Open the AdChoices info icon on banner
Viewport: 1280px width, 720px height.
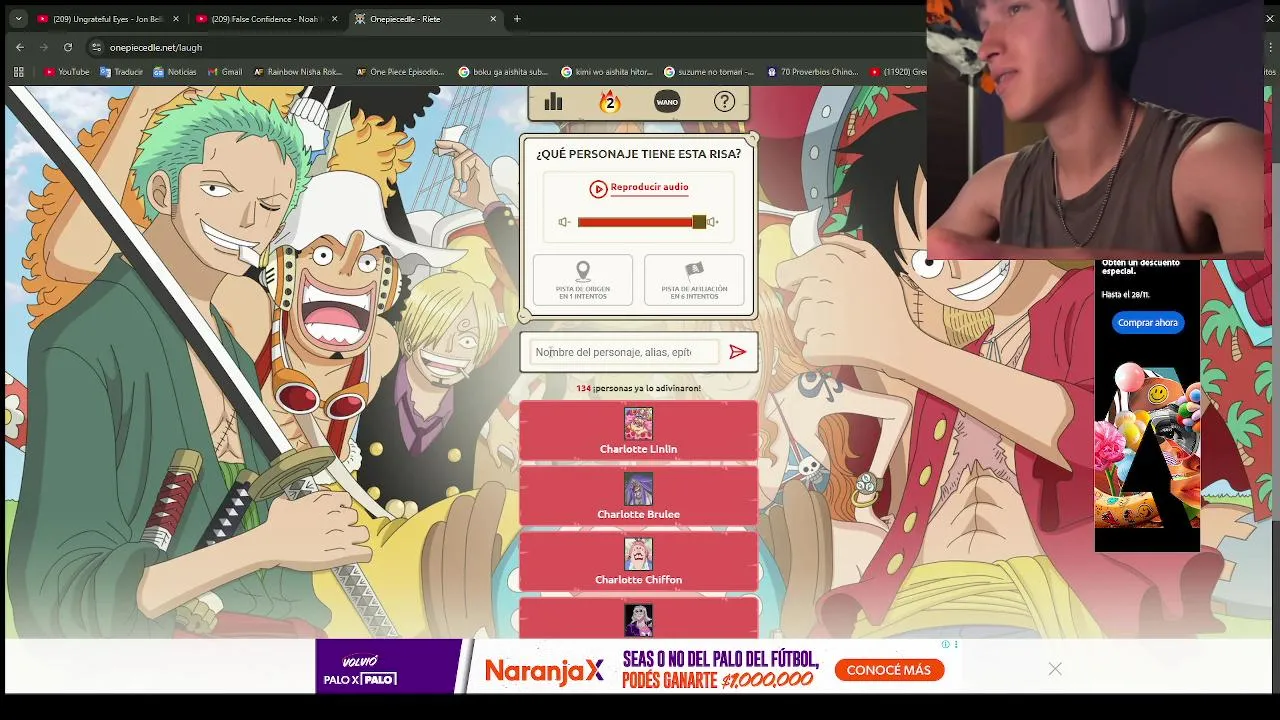[946, 645]
